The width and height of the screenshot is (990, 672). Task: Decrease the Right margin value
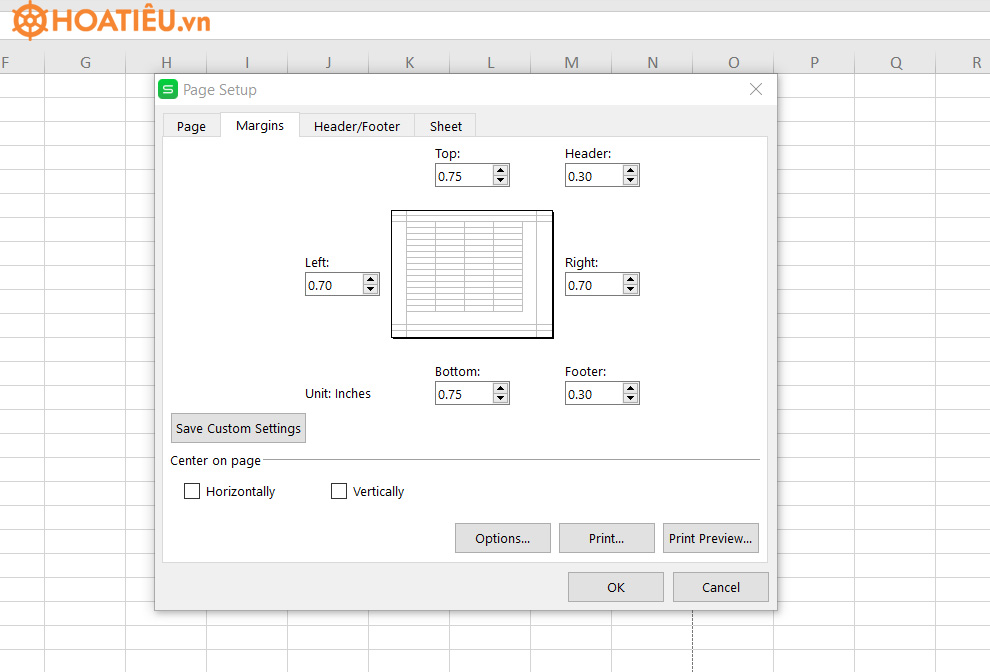[x=631, y=288]
